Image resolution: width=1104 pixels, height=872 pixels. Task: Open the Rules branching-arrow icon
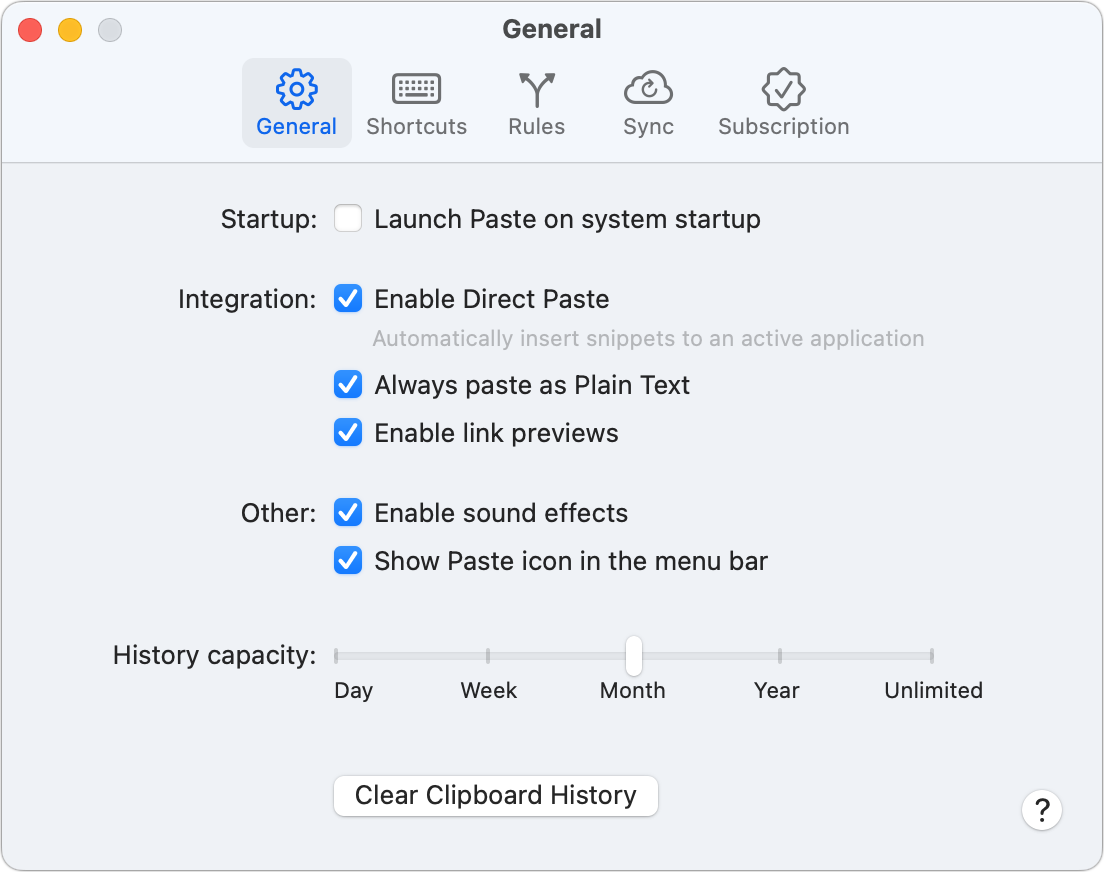pos(537,89)
